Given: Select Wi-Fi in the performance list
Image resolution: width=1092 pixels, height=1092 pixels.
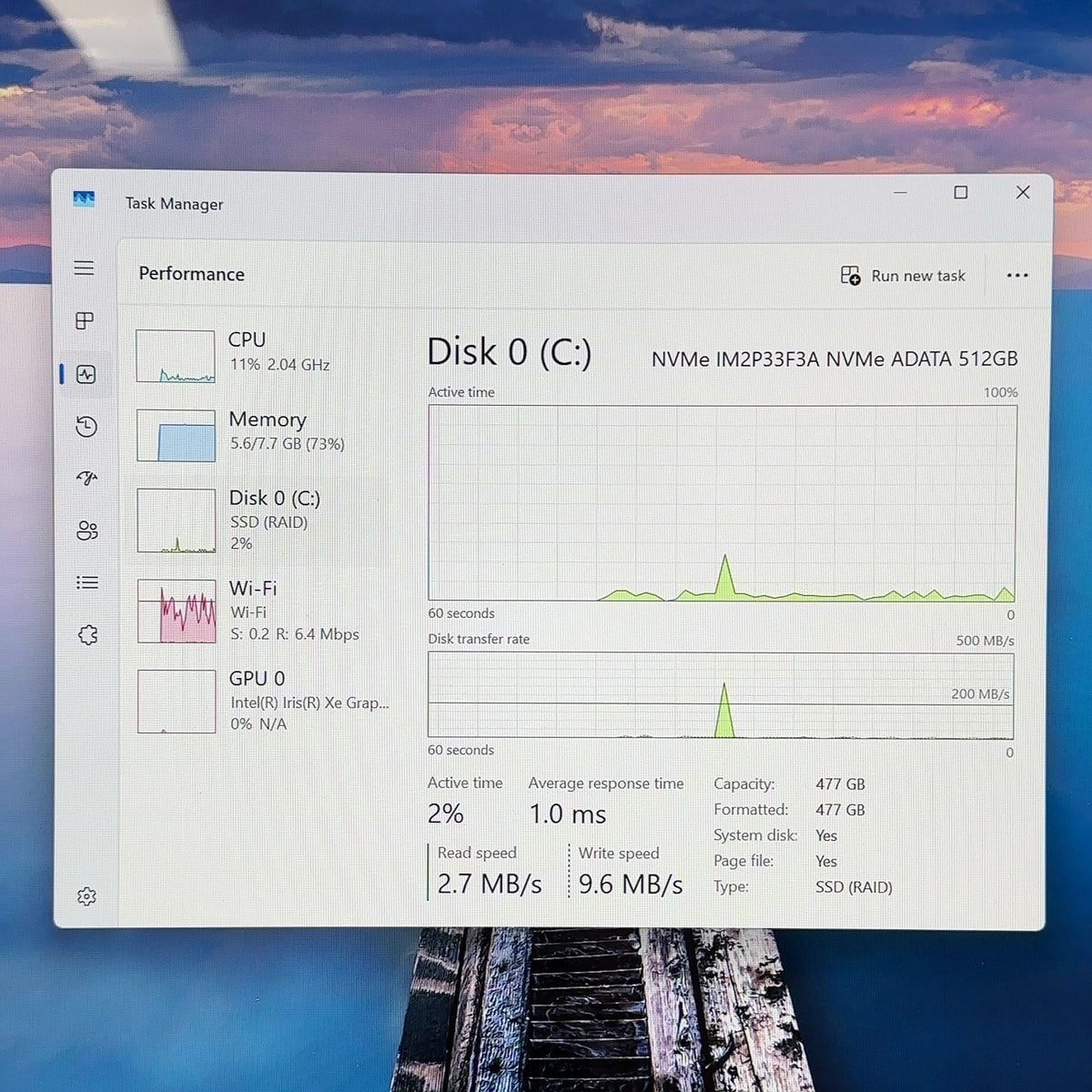Looking at the screenshot, I should 264,611.
